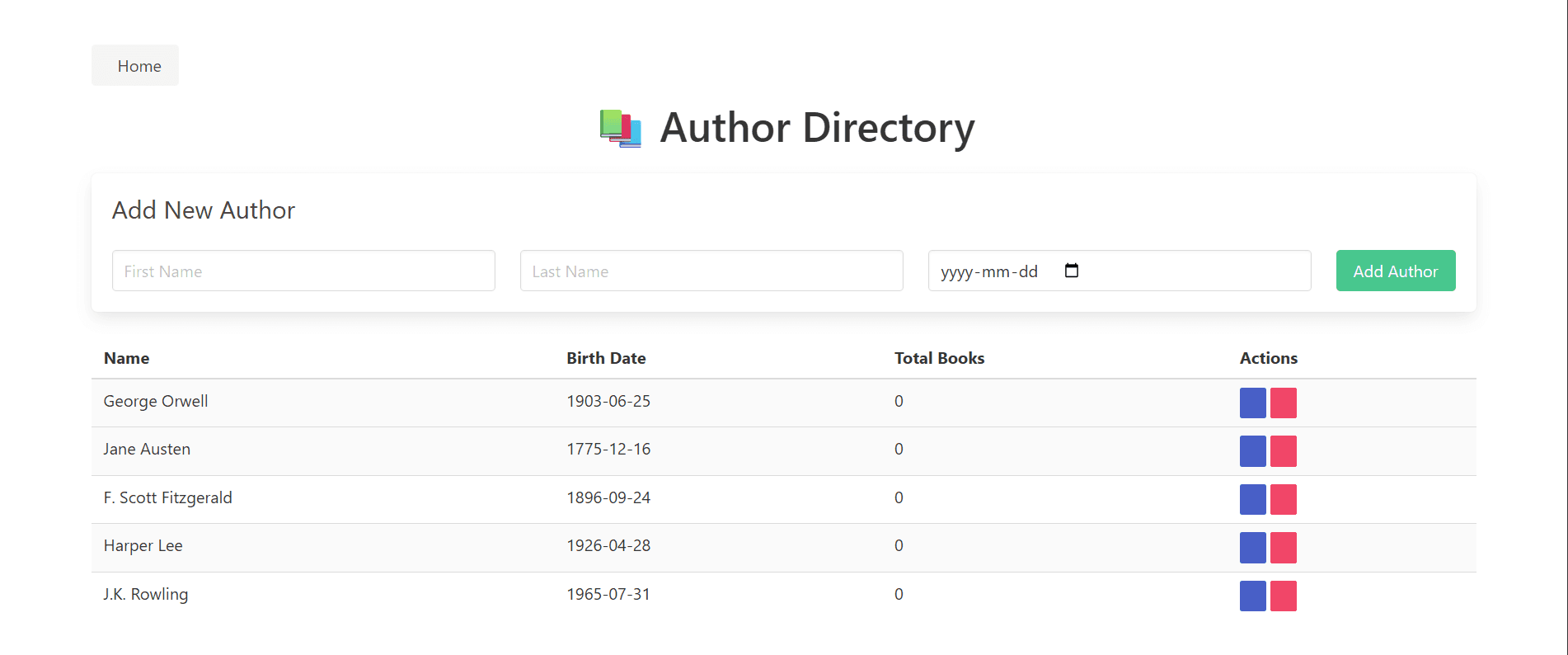The width and height of the screenshot is (1568, 655).
Task: Select the Harper Lee name cell
Action: coord(143,546)
